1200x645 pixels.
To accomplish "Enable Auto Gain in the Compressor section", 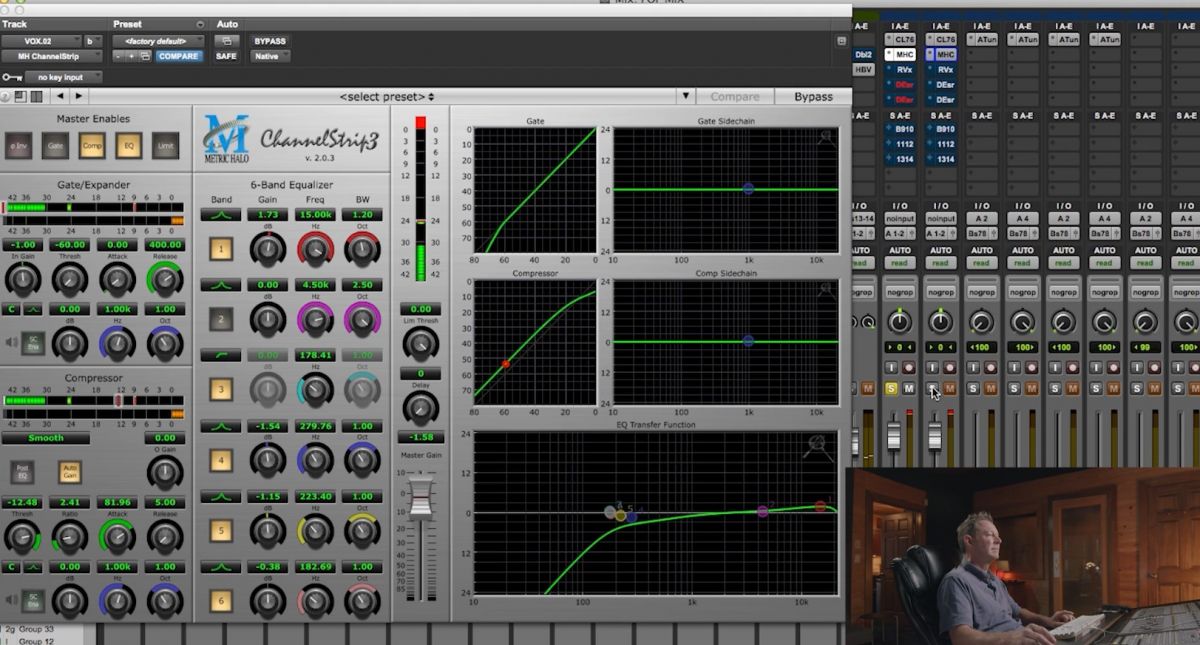I will (68, 473).
